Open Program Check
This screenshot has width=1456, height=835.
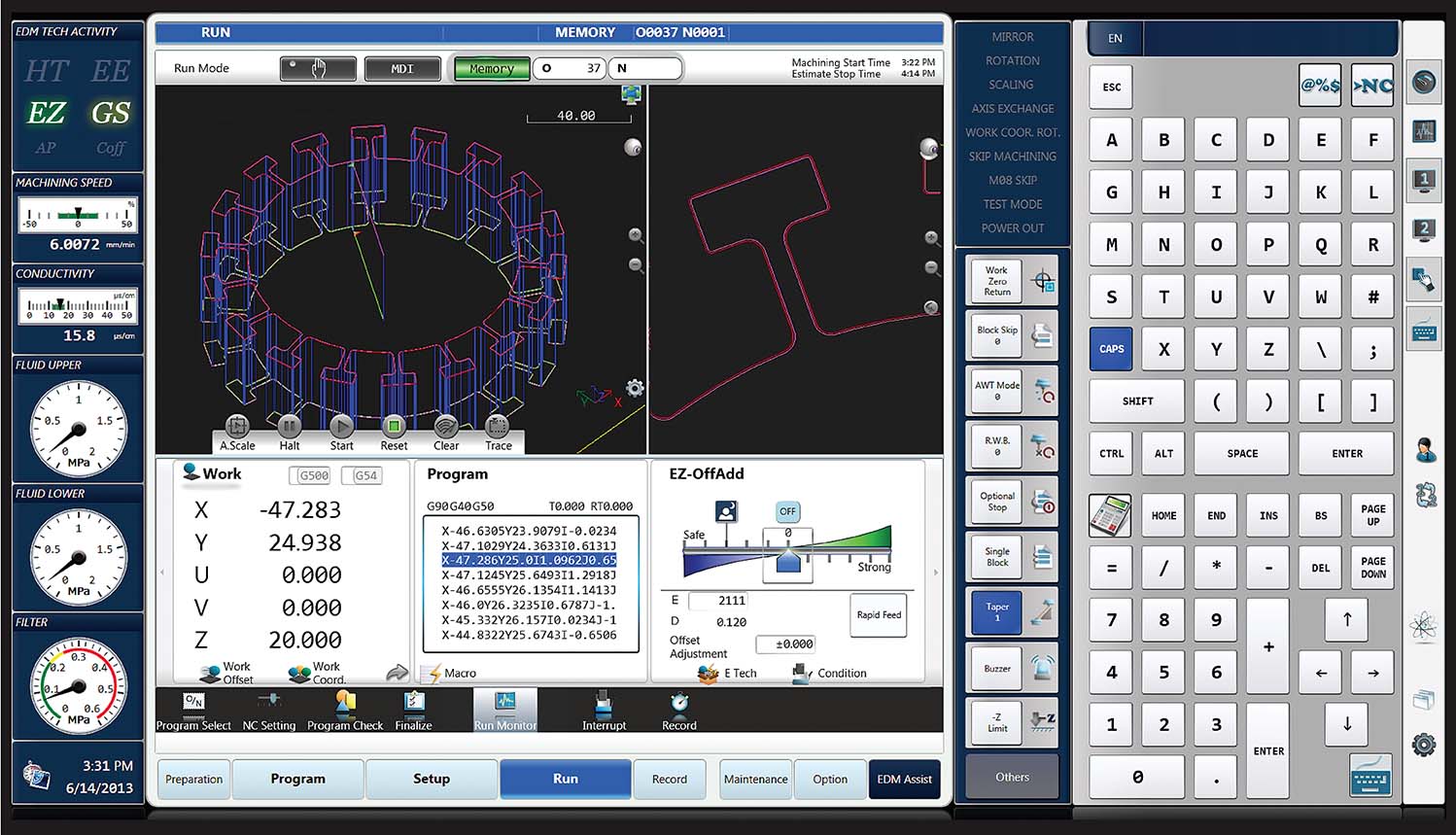[345, 711]
